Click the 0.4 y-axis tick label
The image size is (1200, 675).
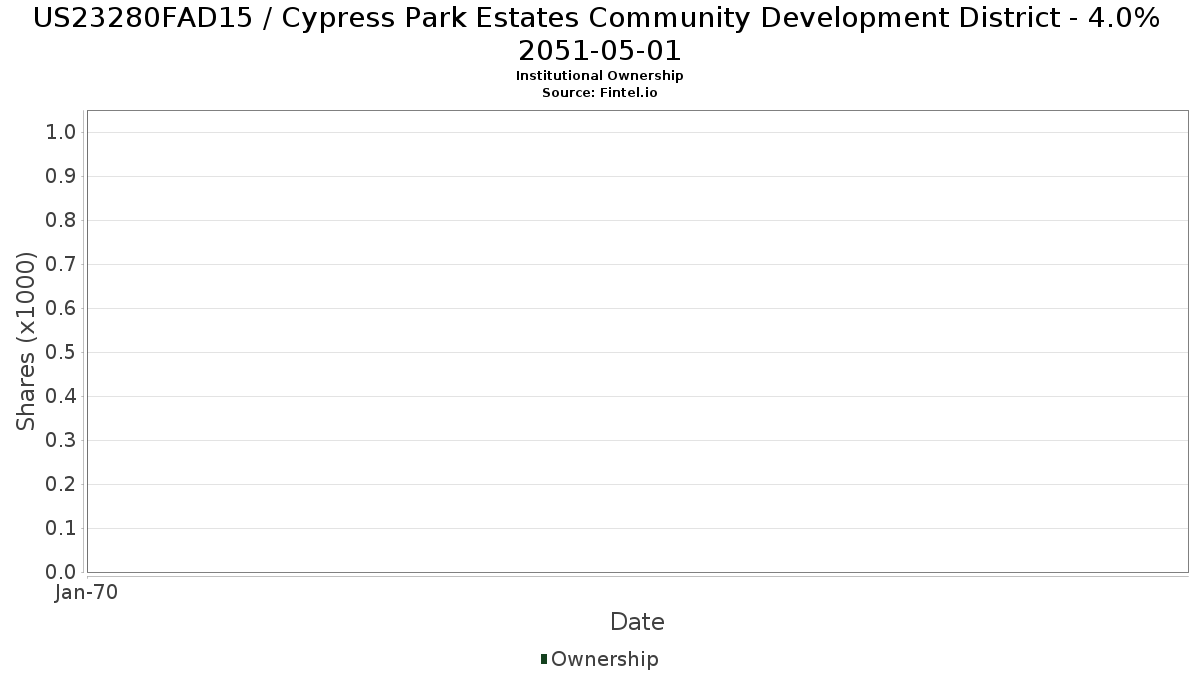click(61, 397)
